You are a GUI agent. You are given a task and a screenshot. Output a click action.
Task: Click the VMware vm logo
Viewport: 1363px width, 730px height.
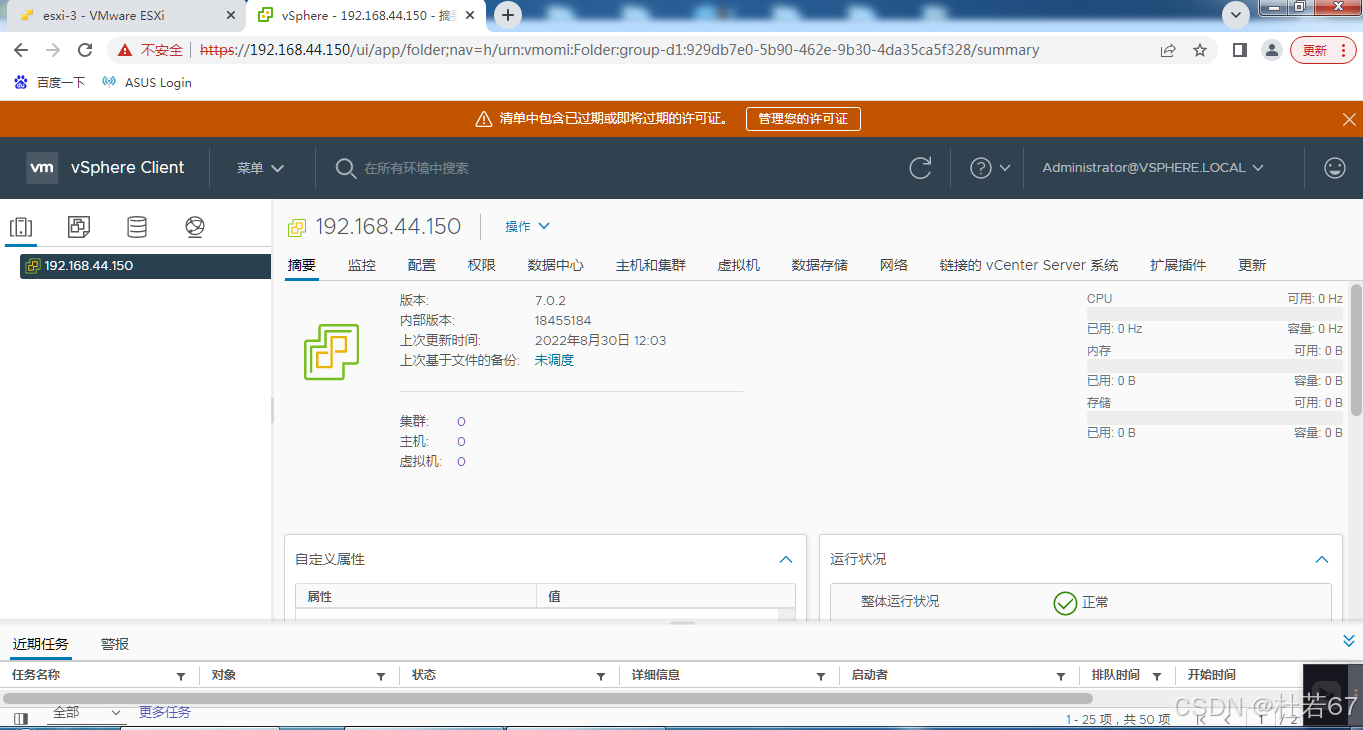tap(42, 168)
